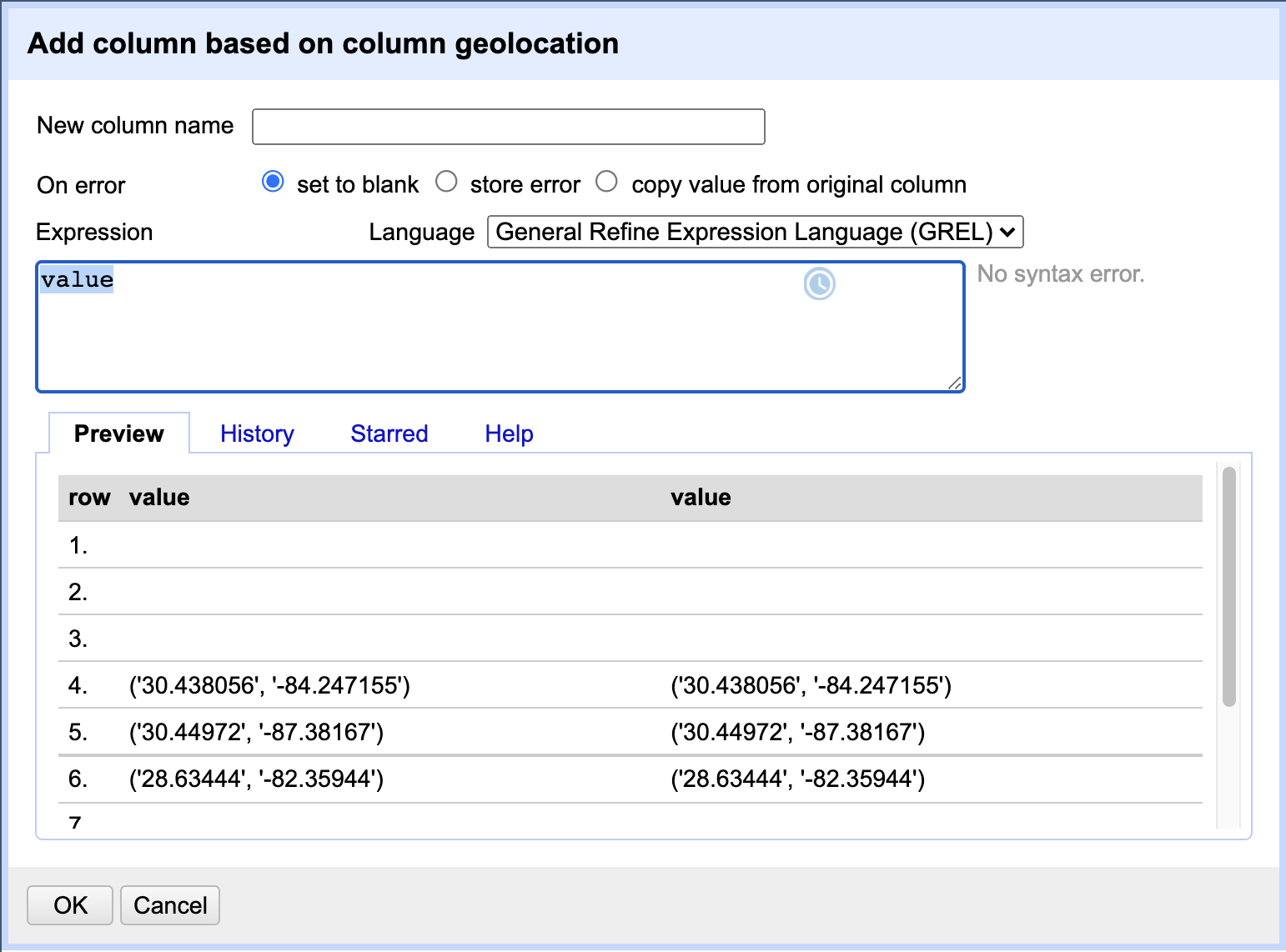Viewport: 1286px width, 952px height.
Task: Switch to the History tab
Action: click(x=257, y=433)
